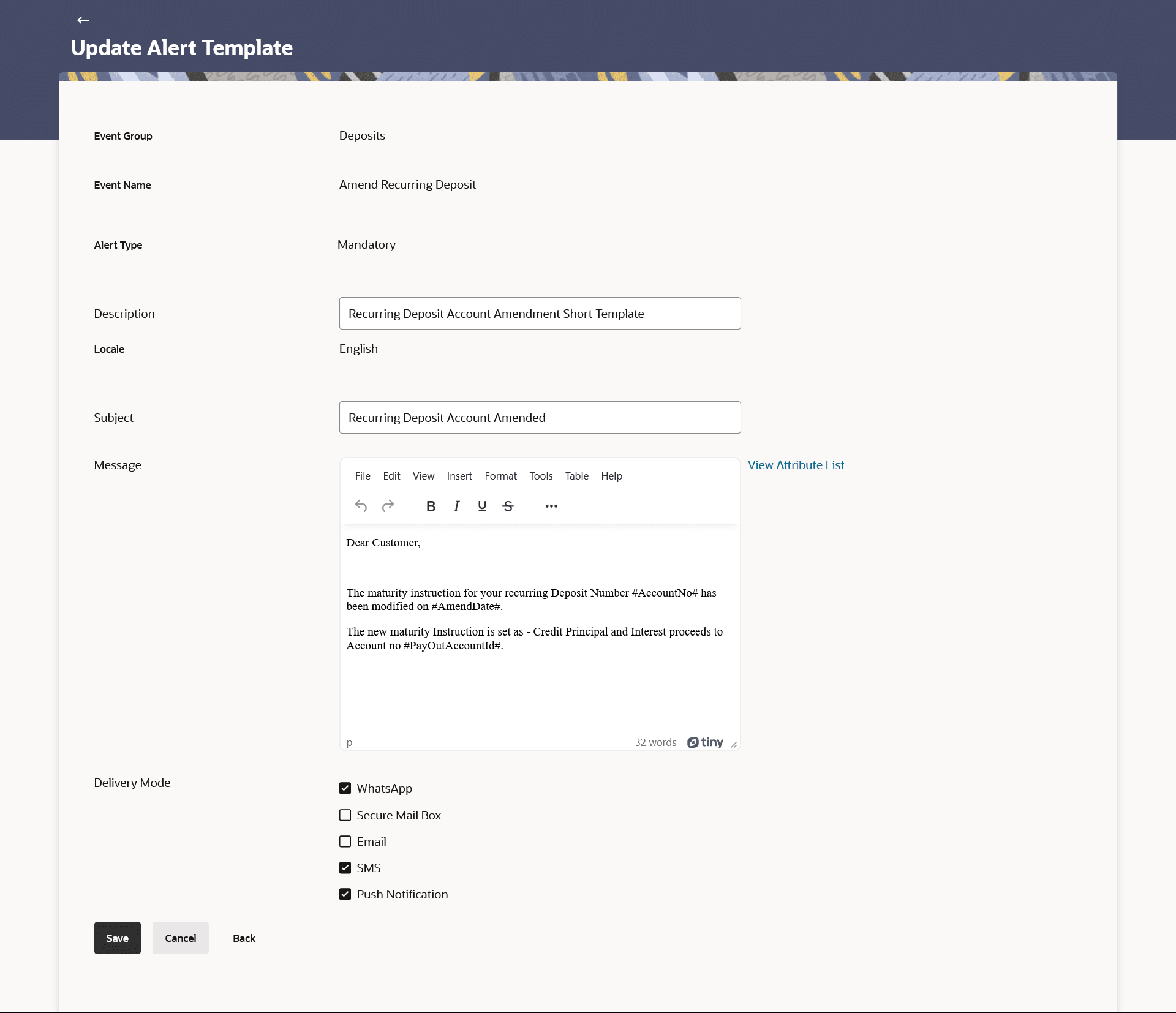Enable Secure Mail Box delivery mode
Screen dimensions: 1176x1013
tap(345, 815)
